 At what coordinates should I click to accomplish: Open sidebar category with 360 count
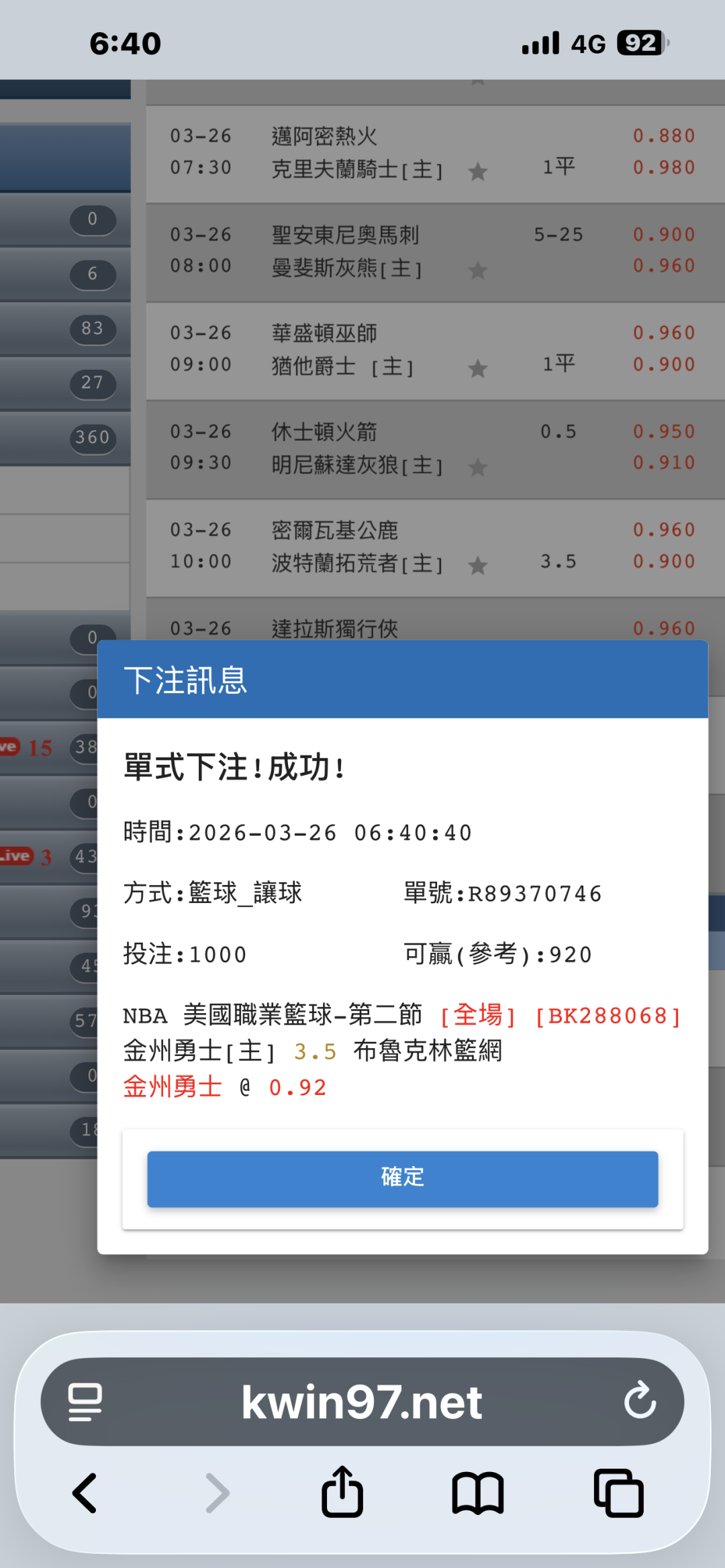pyautogui.click(x=65, y=438)
